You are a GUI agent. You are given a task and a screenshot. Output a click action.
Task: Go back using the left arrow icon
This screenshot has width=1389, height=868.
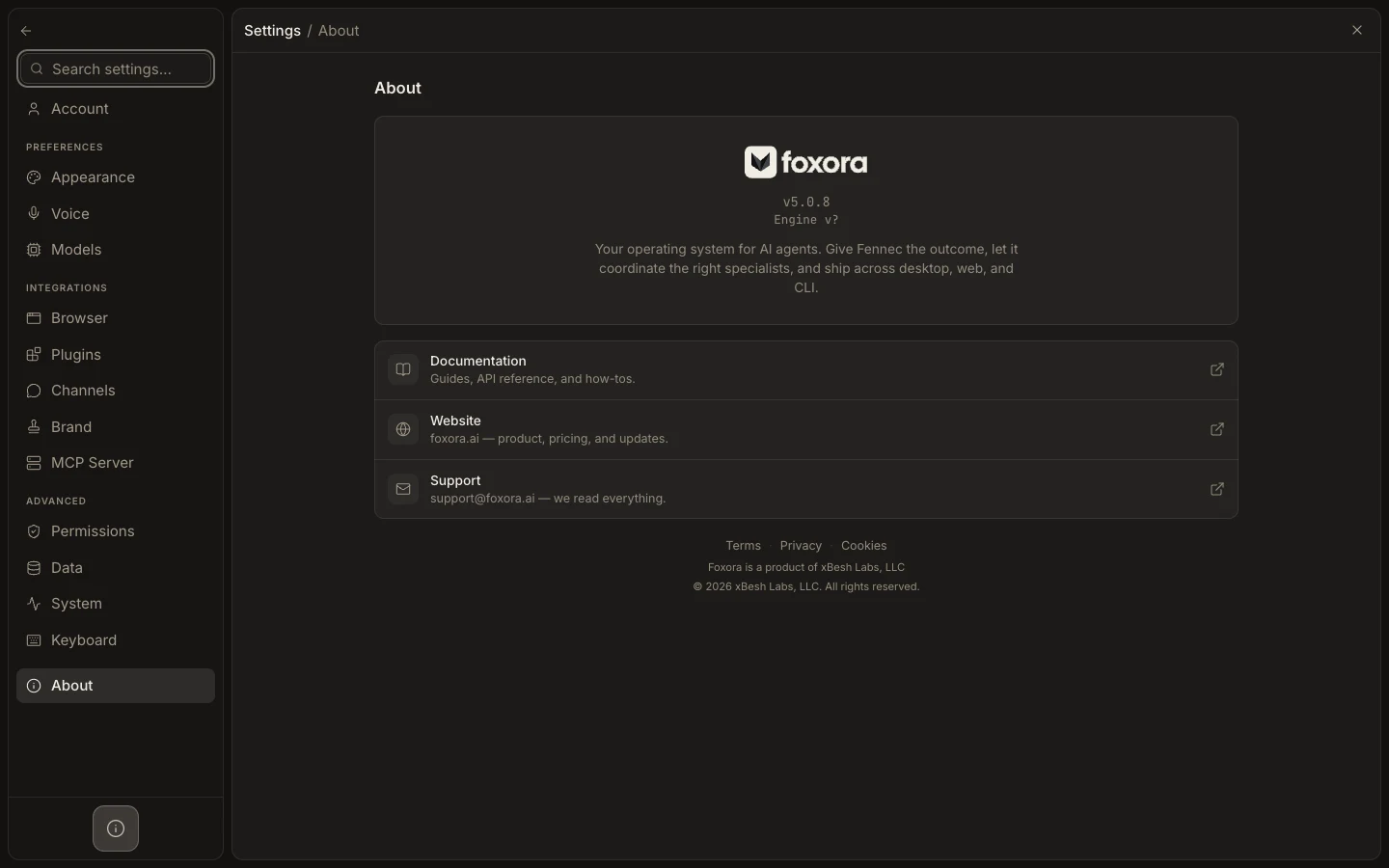[x=26, y=31]
